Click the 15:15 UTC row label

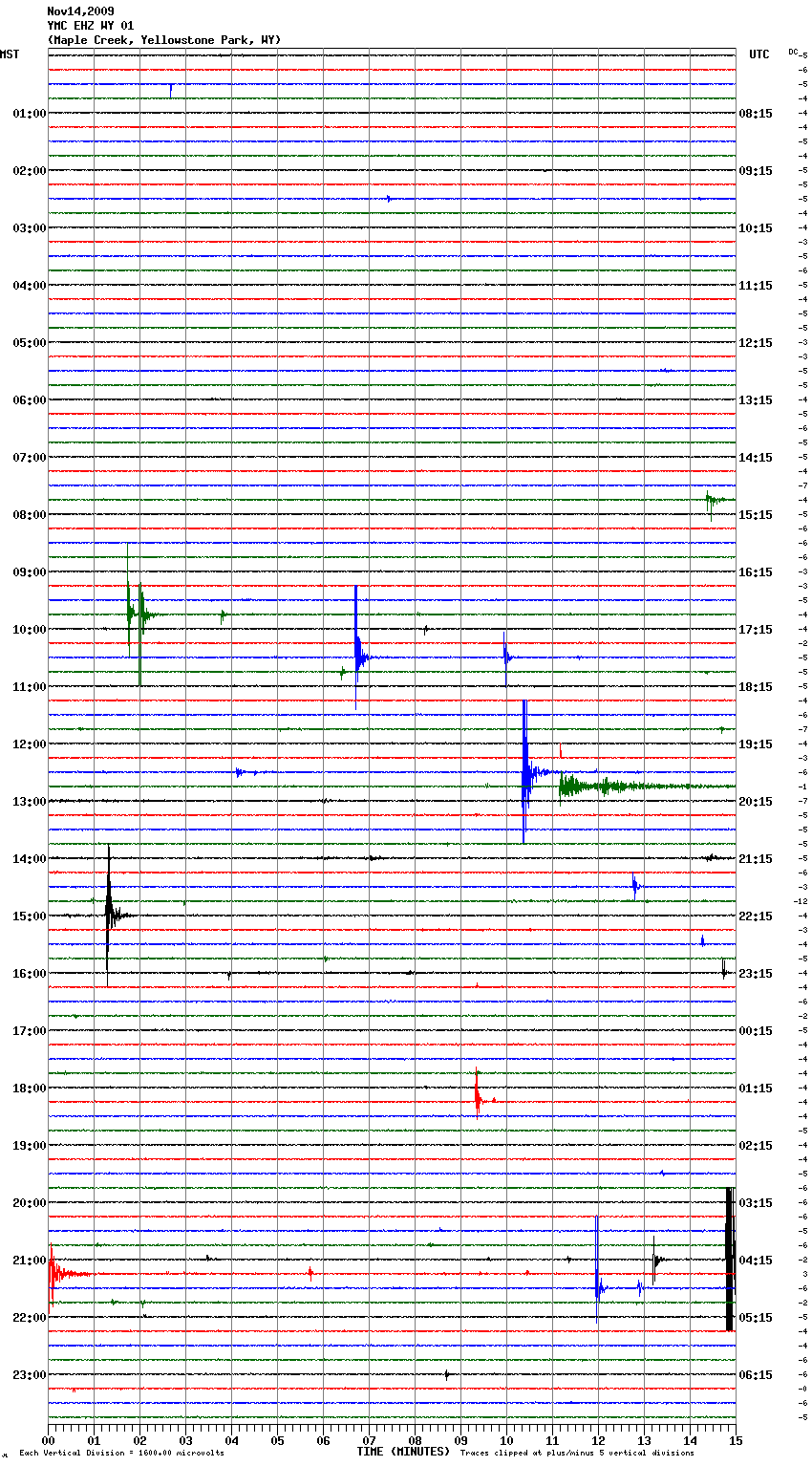[756, 515]
